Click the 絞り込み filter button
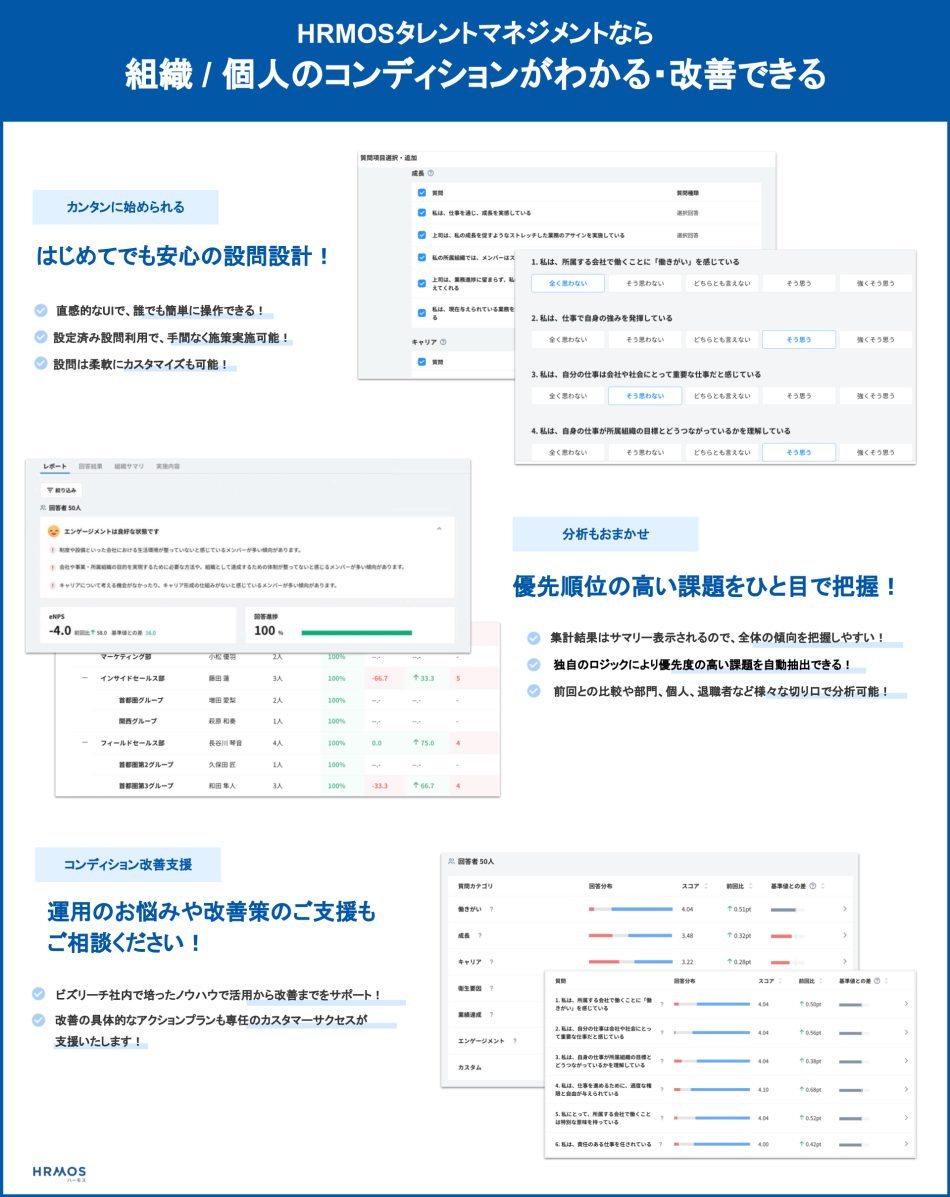The height and width of the screenshot is (1197, 950). 61,490
